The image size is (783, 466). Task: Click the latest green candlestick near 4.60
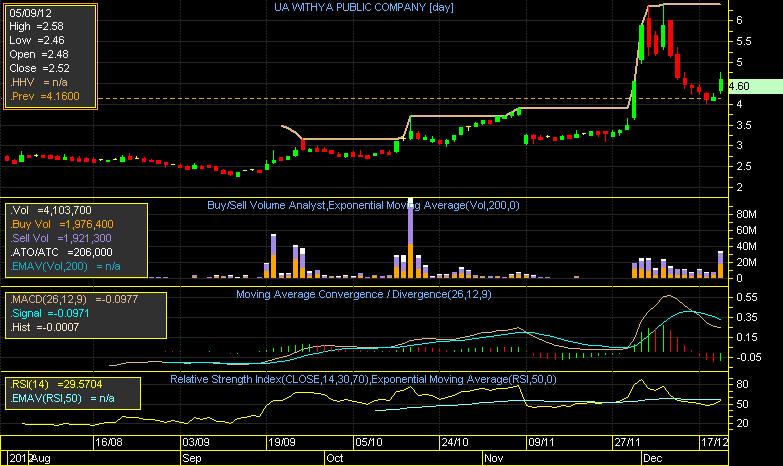pos(721,83)
